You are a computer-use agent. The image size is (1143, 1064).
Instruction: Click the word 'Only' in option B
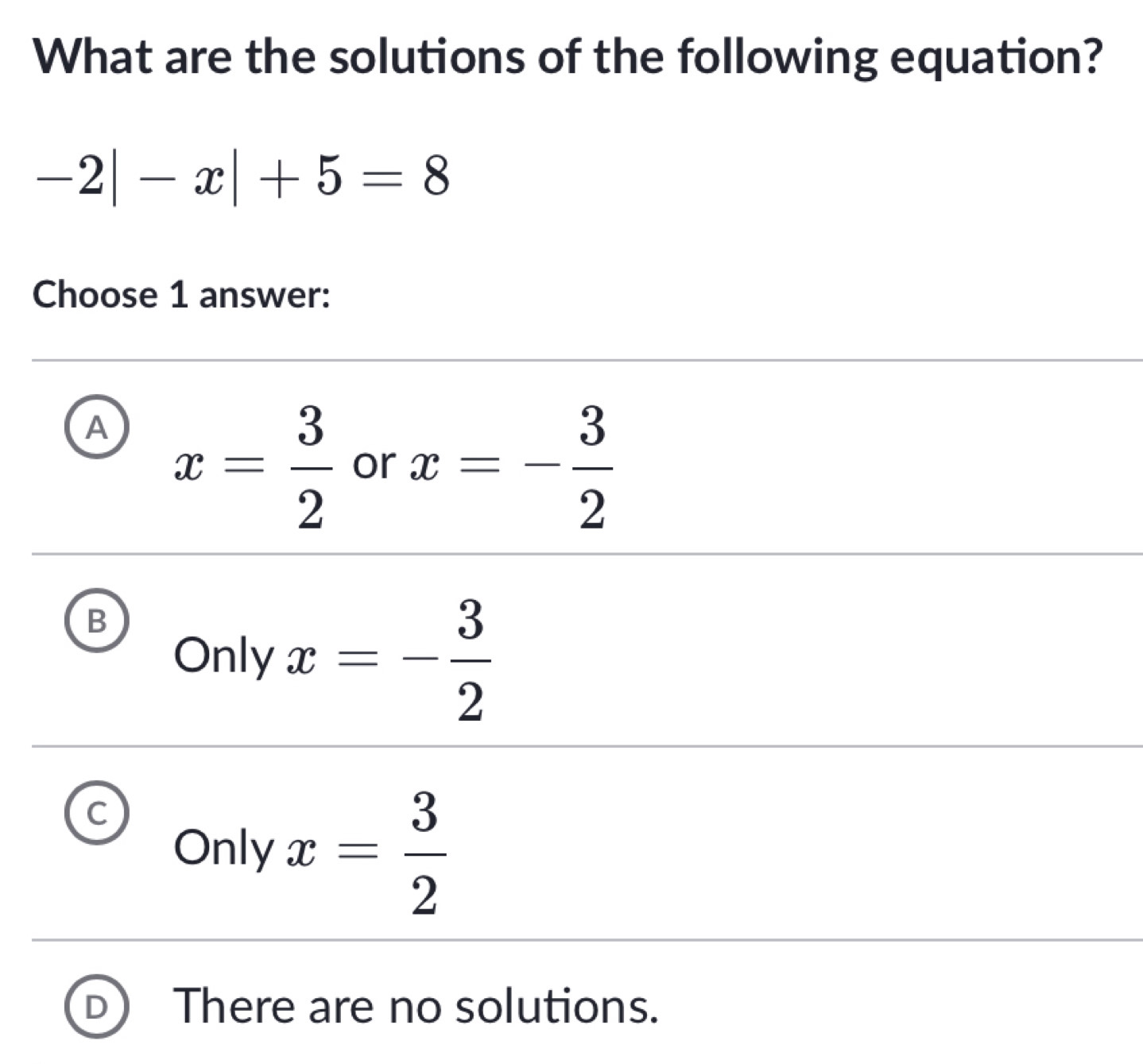(x=223, y=656)
